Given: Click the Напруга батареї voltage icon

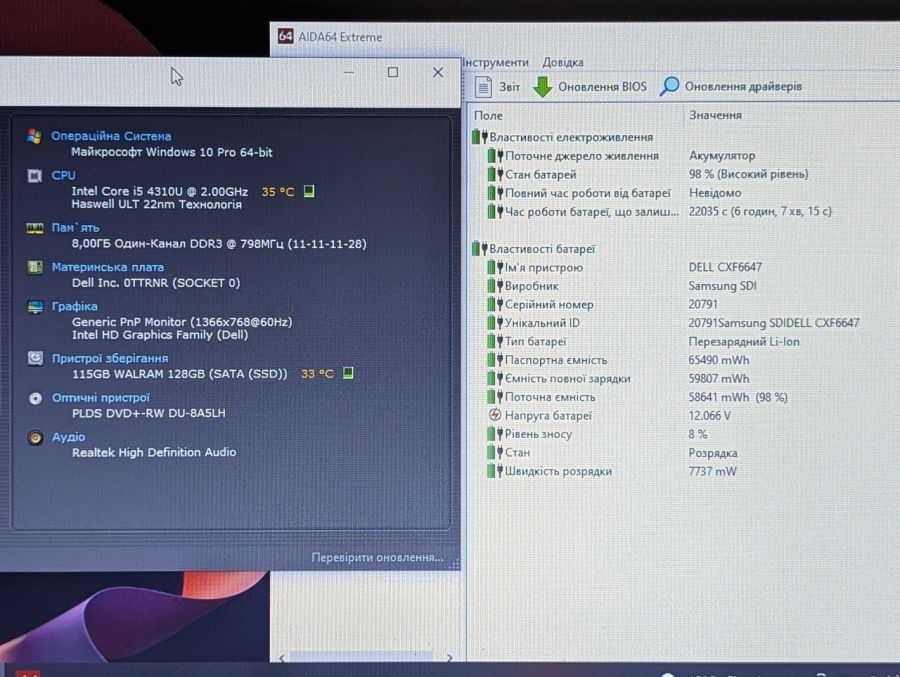Looking at the screenshot, I should [495, 415].
